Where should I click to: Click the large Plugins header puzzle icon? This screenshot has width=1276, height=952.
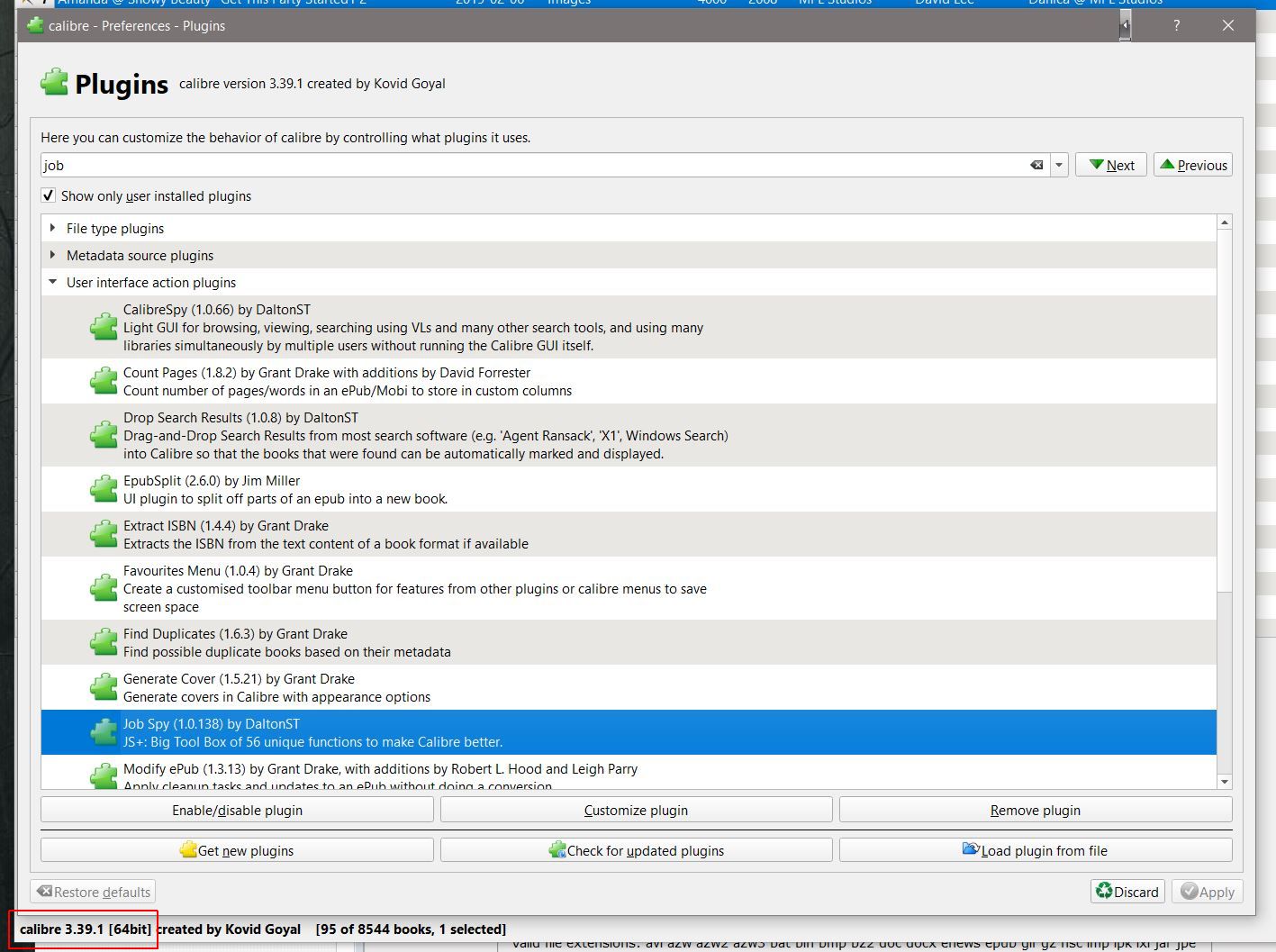tap(54, 83)
